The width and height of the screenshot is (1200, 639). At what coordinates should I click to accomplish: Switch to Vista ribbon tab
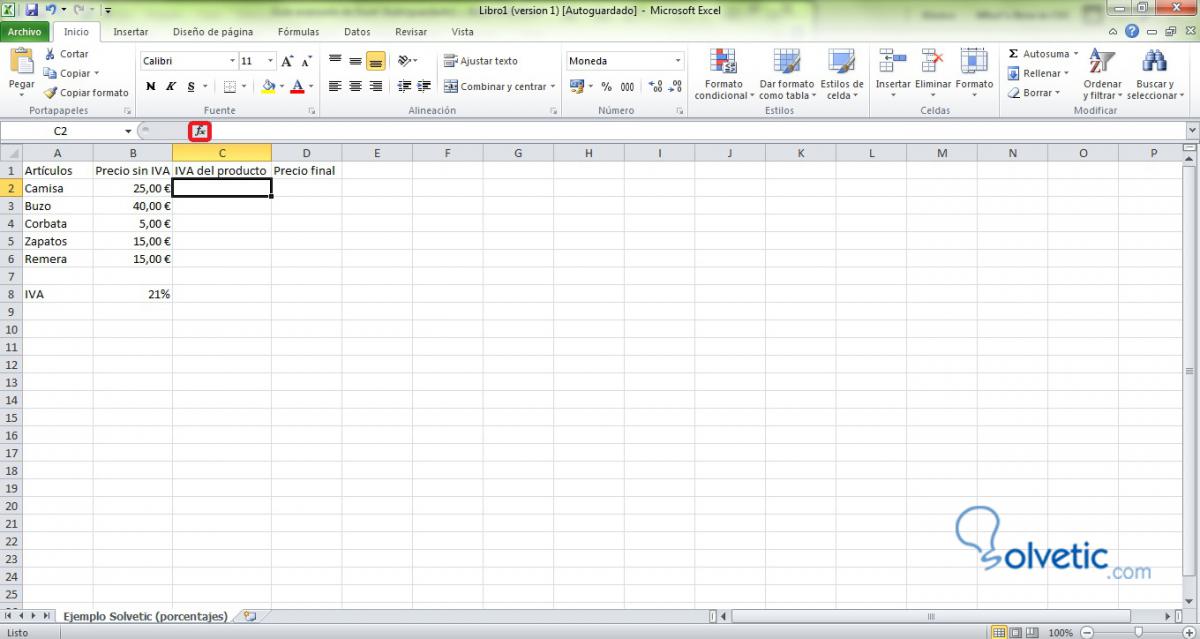coord(463,32)
